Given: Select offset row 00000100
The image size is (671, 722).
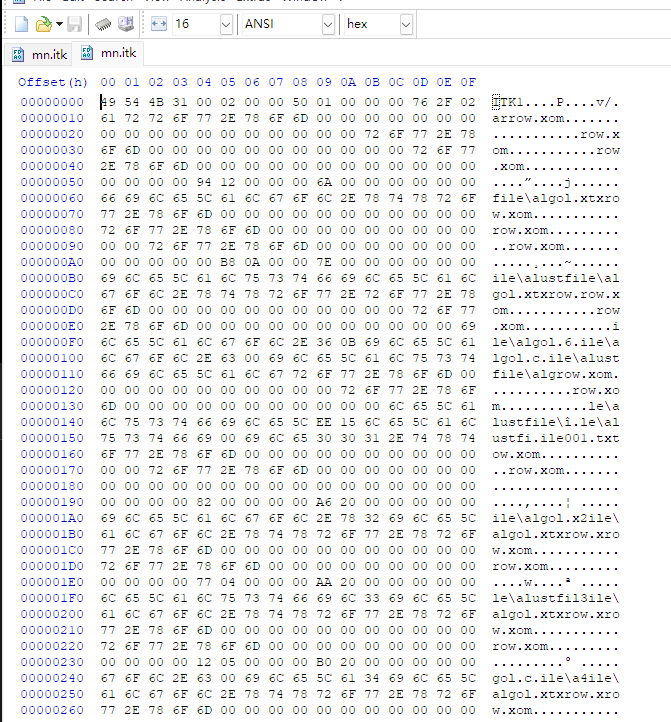Looking at the screenshot, I should pyautogui.click(x=52, y=358).
